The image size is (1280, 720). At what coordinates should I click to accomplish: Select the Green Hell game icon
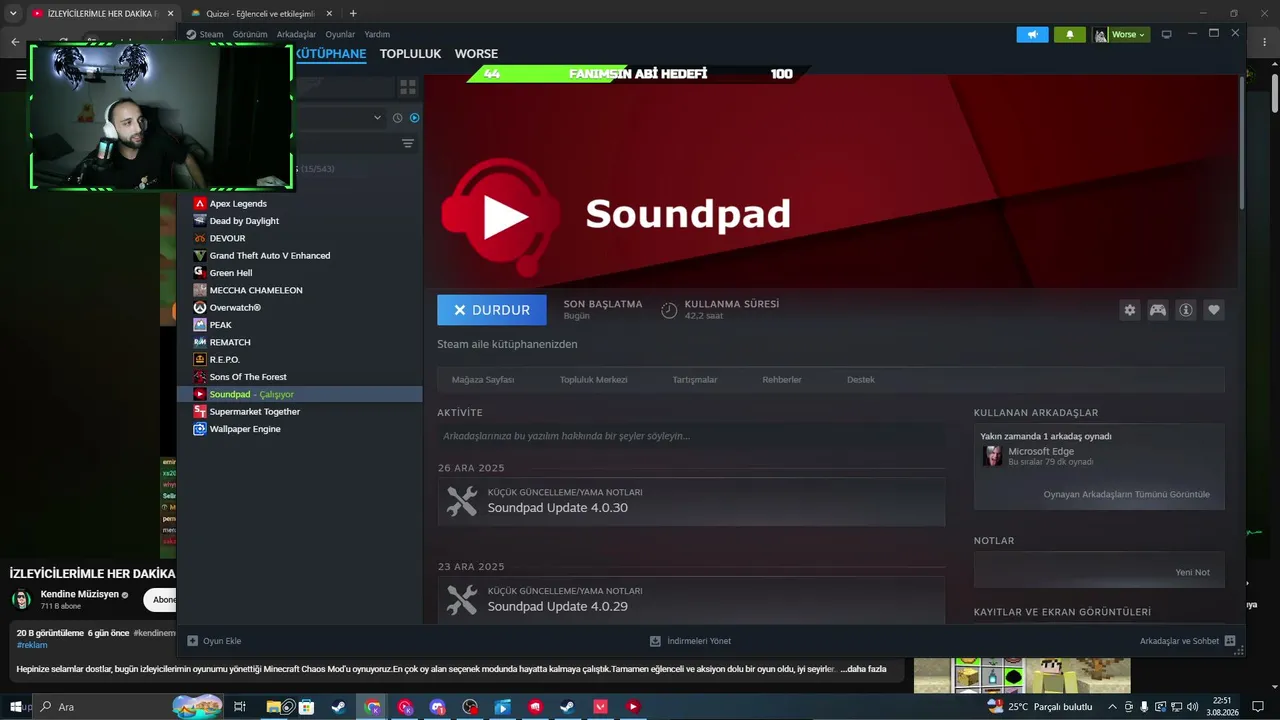[200, 273]
